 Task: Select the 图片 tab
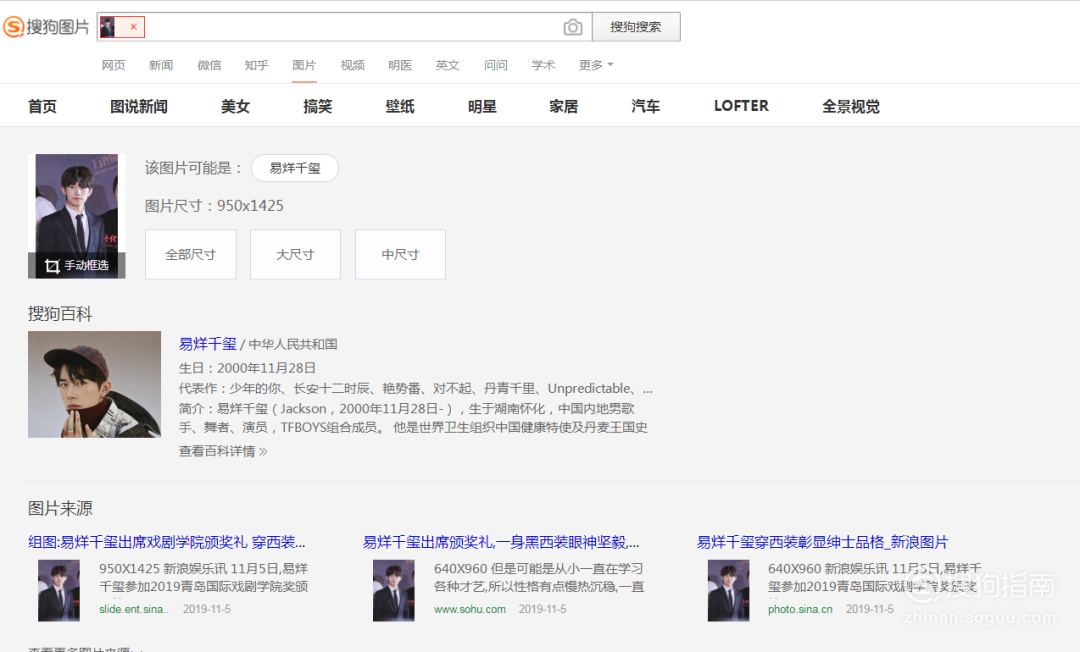[304, 65]
